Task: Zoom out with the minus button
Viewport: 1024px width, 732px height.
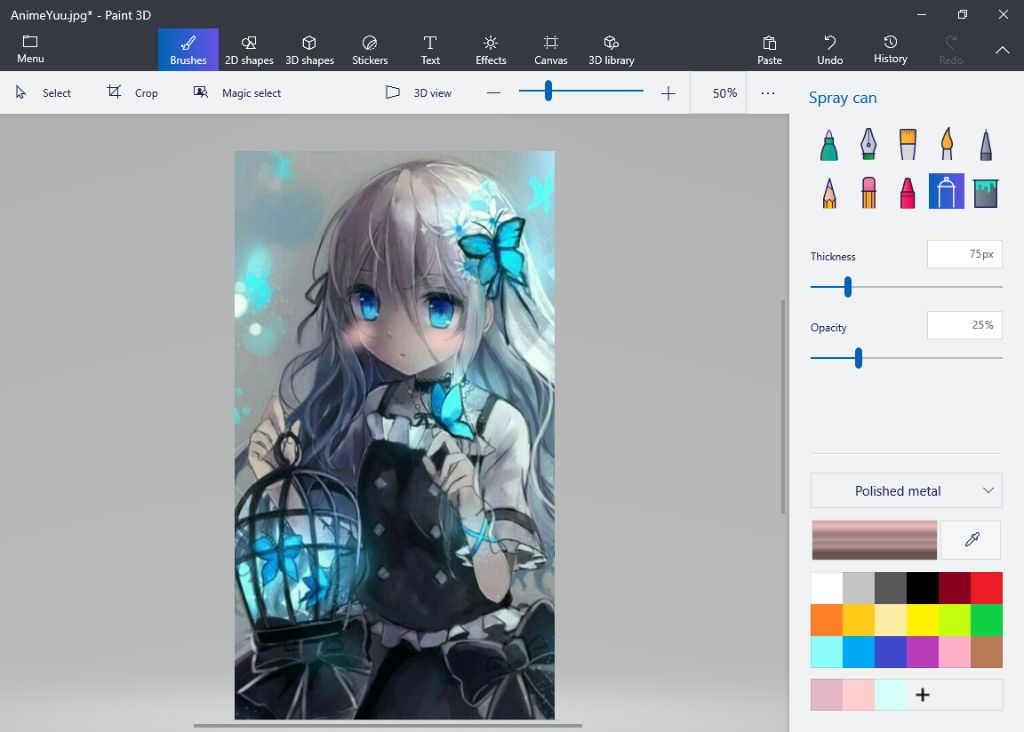Action: pos(494,93)
